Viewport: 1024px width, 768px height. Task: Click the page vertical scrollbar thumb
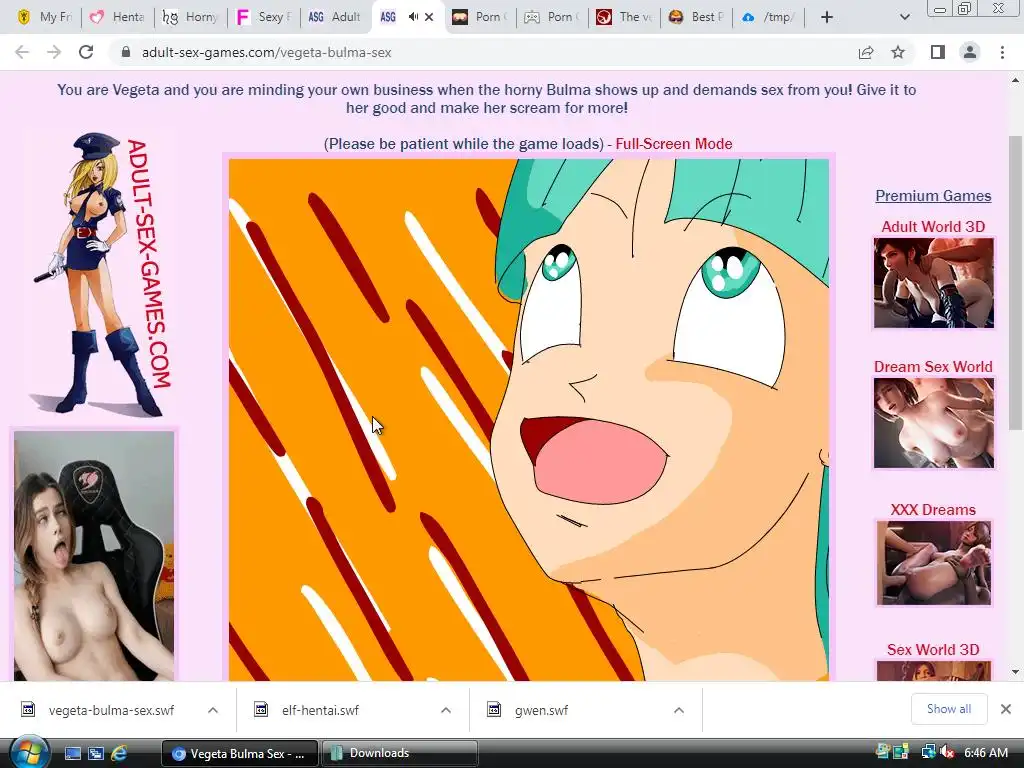(x=1015, y=282)
